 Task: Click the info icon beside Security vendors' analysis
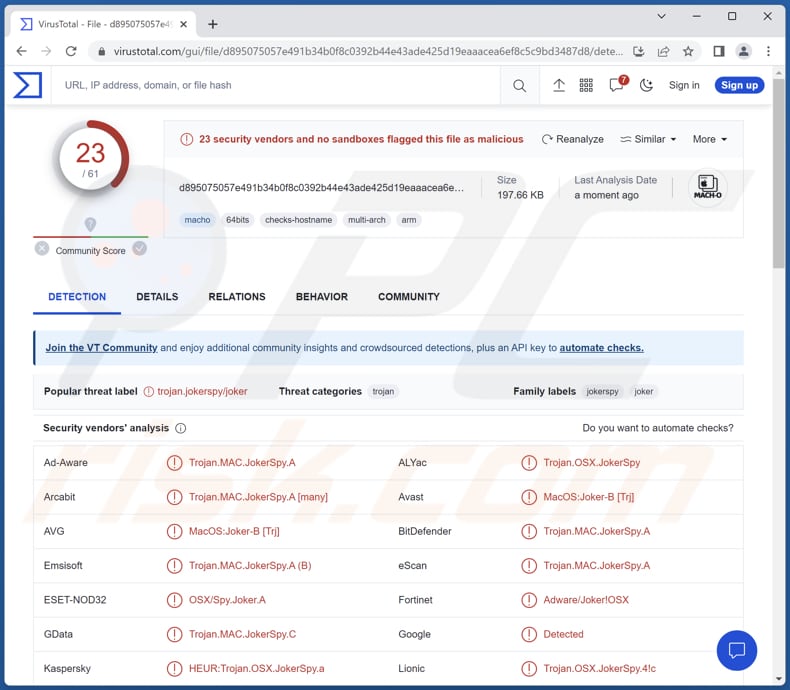pos(181,428)
